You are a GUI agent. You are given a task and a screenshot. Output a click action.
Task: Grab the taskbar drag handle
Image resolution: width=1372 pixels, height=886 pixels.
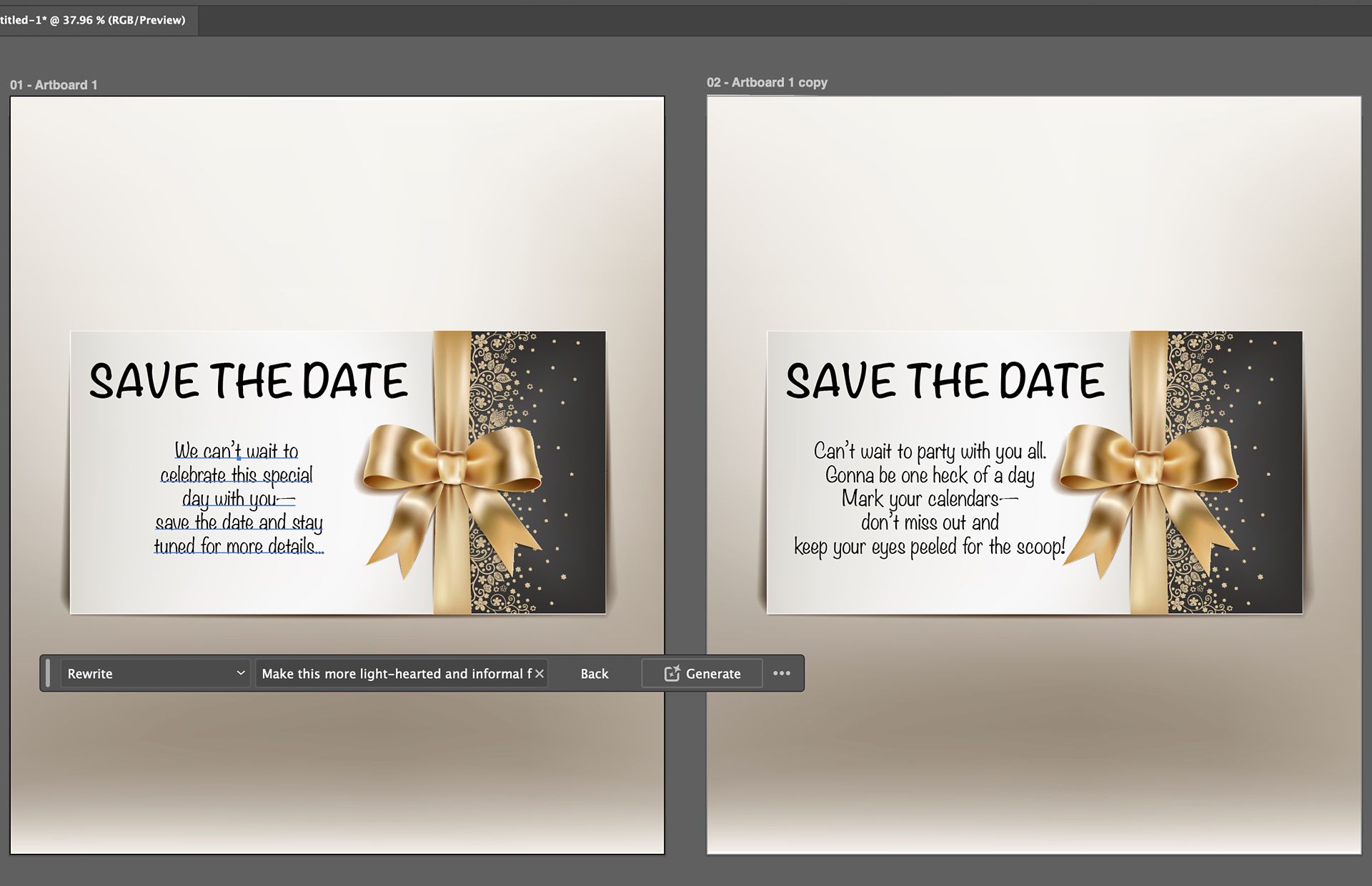48,673
